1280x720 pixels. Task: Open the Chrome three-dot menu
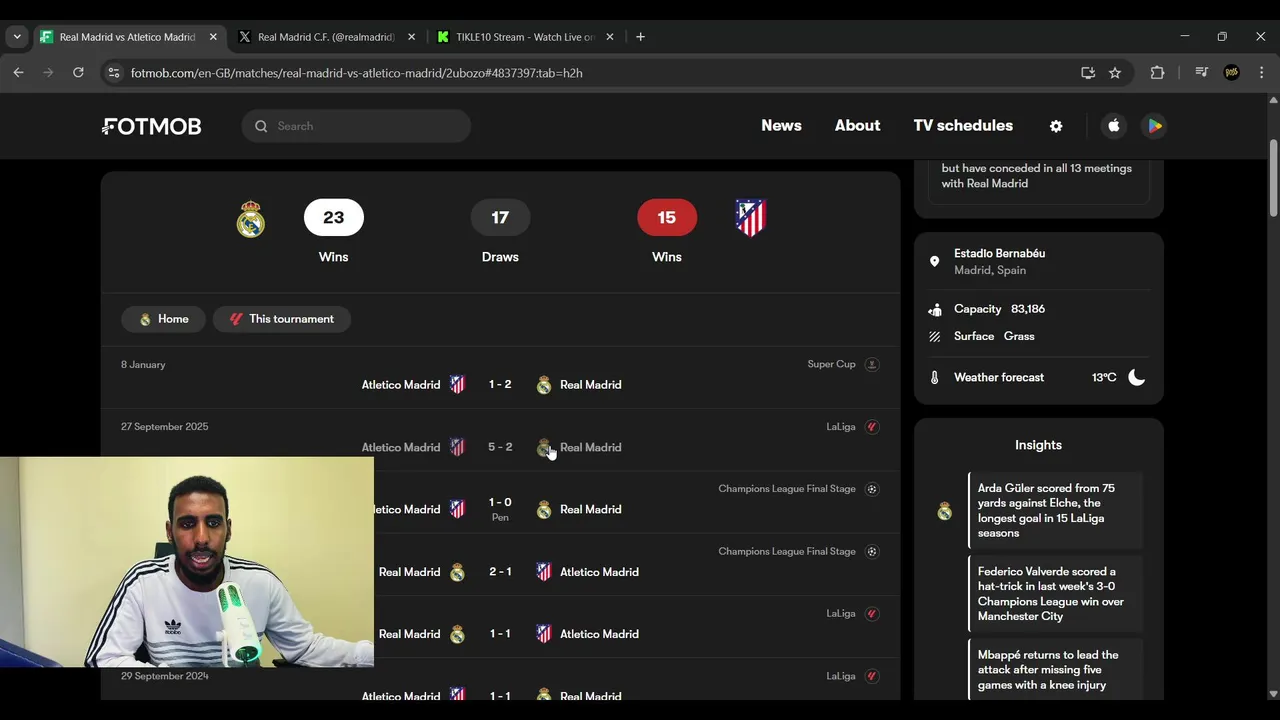click(1261, 73)
